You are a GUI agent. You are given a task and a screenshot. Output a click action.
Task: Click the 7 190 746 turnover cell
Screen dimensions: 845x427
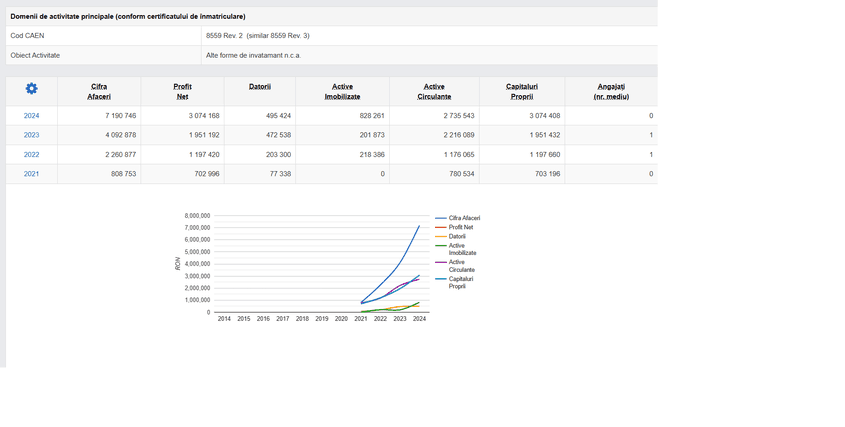tap(120, 116)
